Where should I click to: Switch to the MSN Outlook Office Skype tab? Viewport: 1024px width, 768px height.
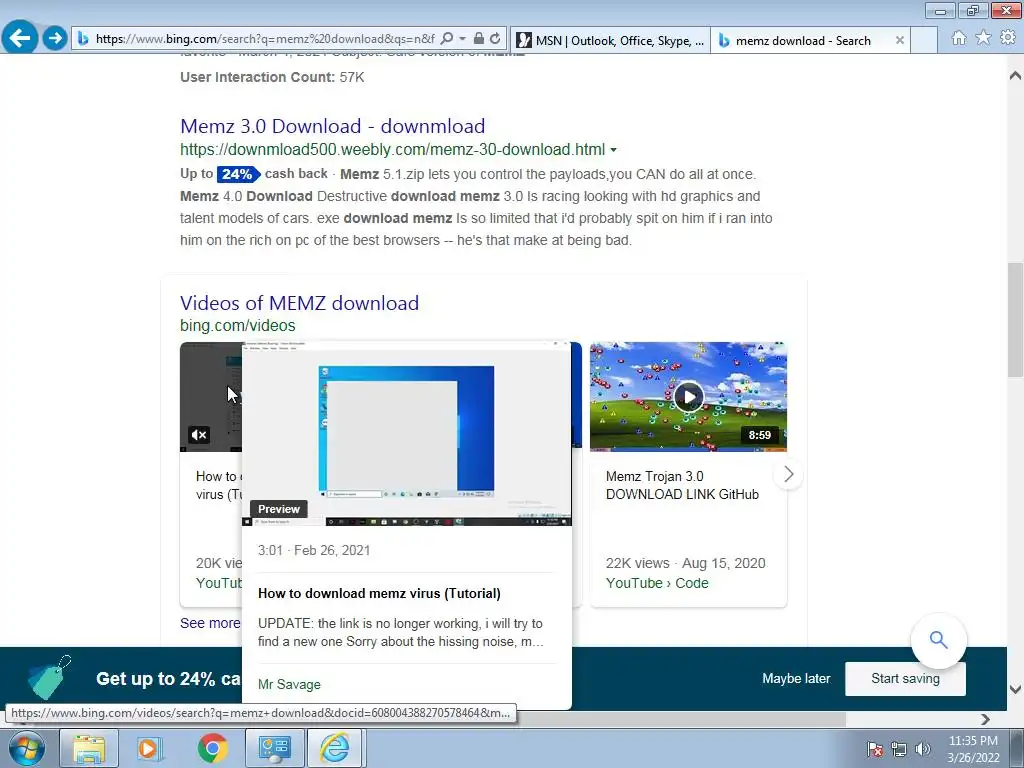611,40
